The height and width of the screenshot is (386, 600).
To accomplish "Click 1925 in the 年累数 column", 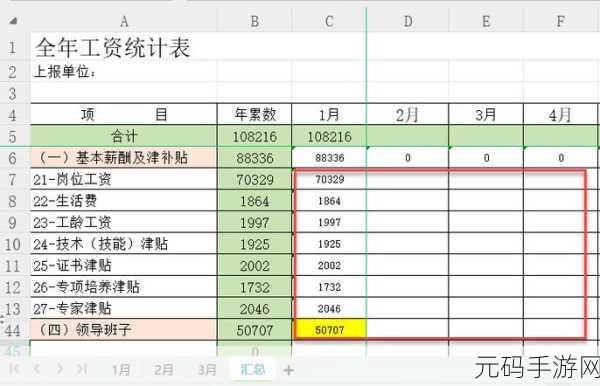I will (254, 244).
